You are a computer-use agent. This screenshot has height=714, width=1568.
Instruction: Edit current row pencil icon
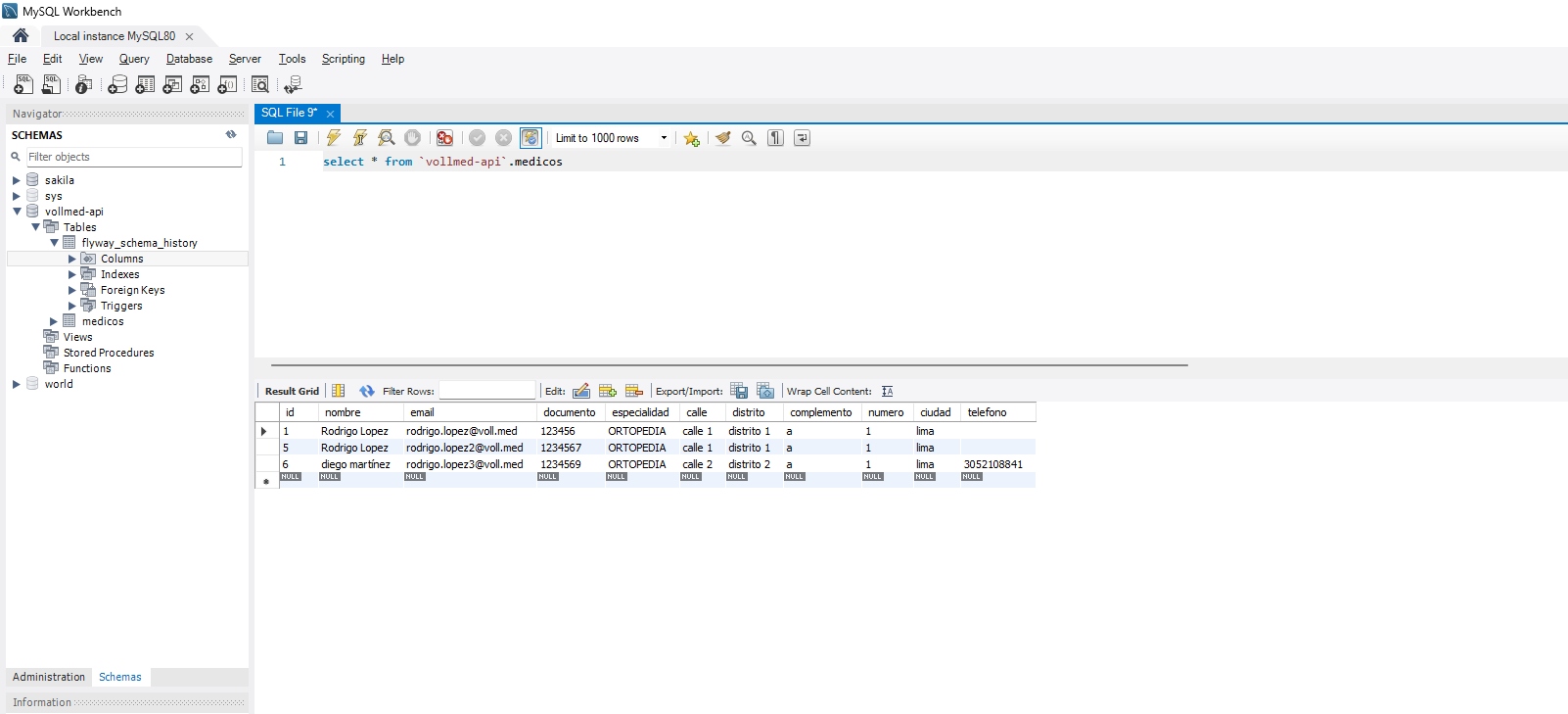click(581, 391)
